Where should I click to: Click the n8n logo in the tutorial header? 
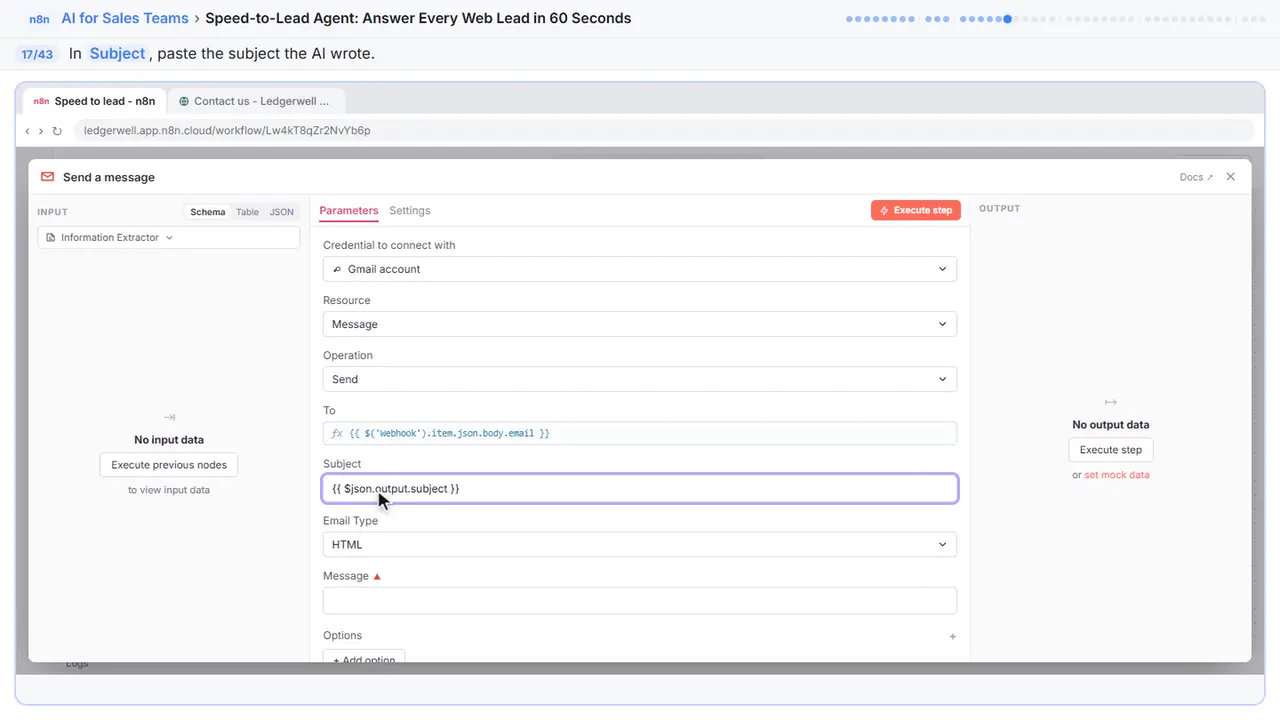[x=39, y=19]
